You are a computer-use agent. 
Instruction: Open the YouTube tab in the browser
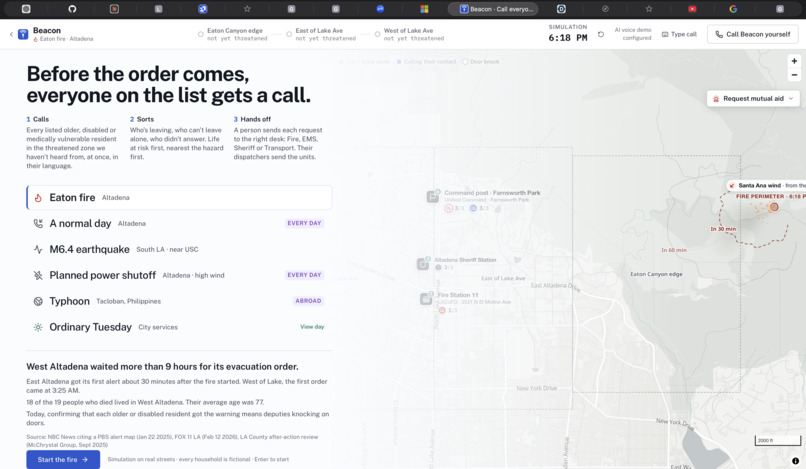click(x=692, y=9)
